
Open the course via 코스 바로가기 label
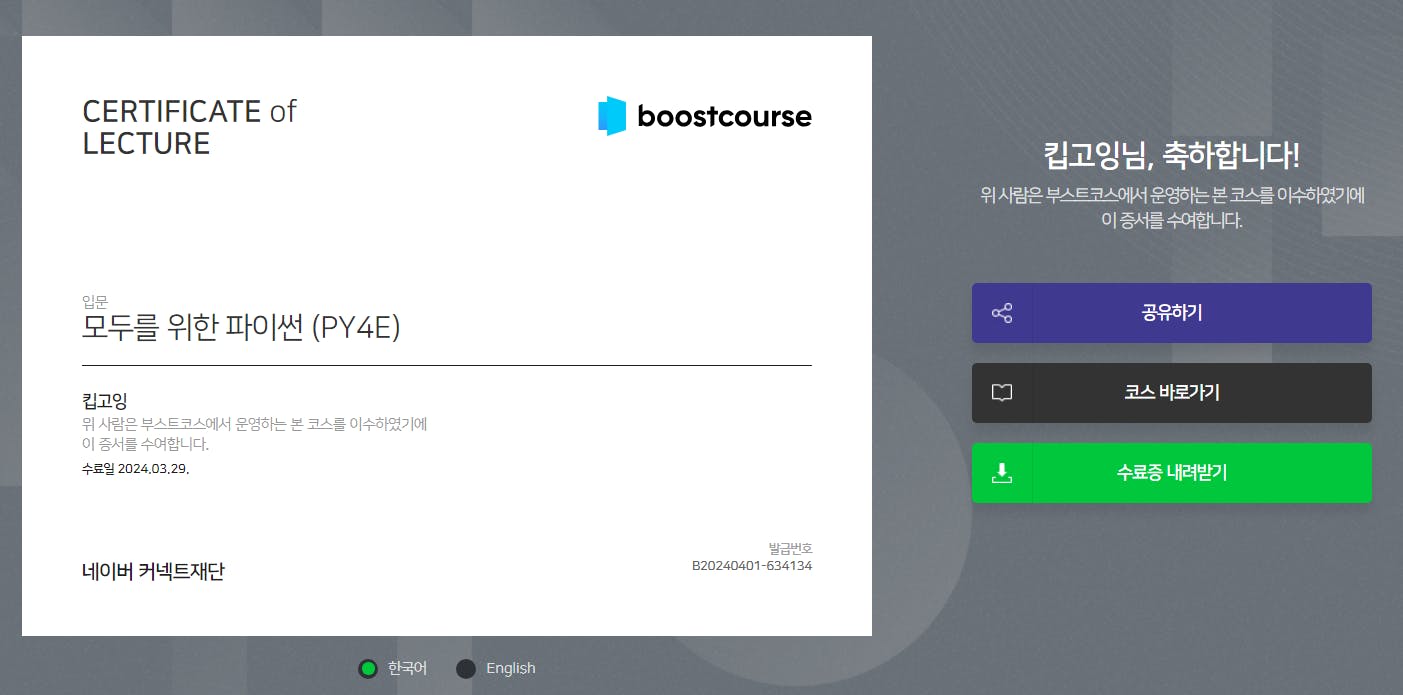1172,393
